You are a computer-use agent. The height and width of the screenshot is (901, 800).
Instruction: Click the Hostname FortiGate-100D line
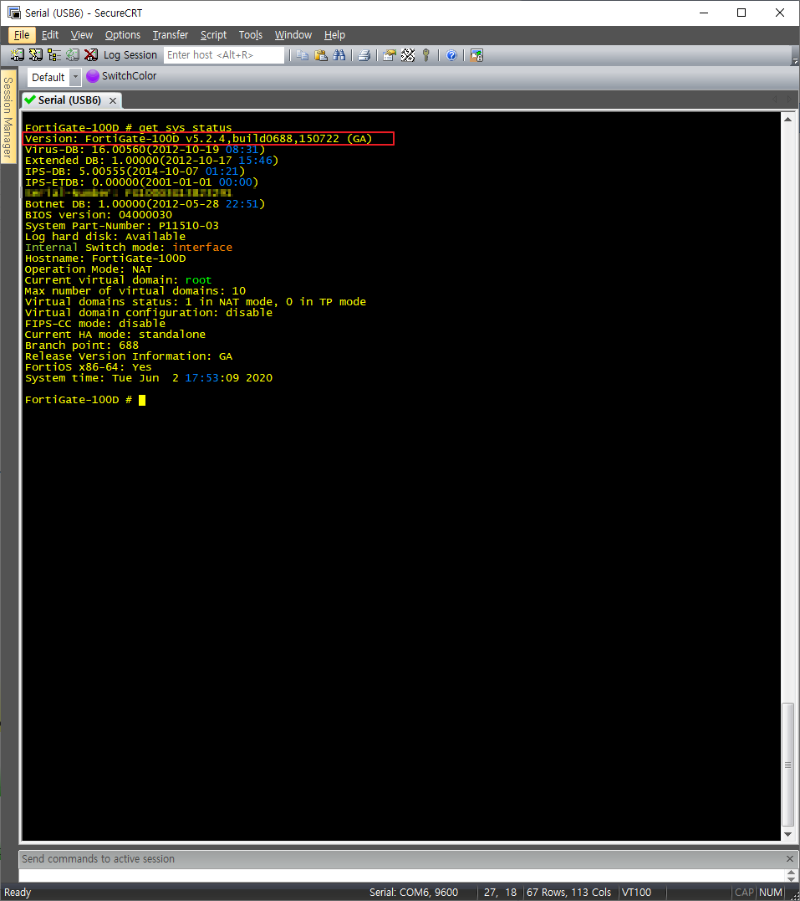[105, 259]
